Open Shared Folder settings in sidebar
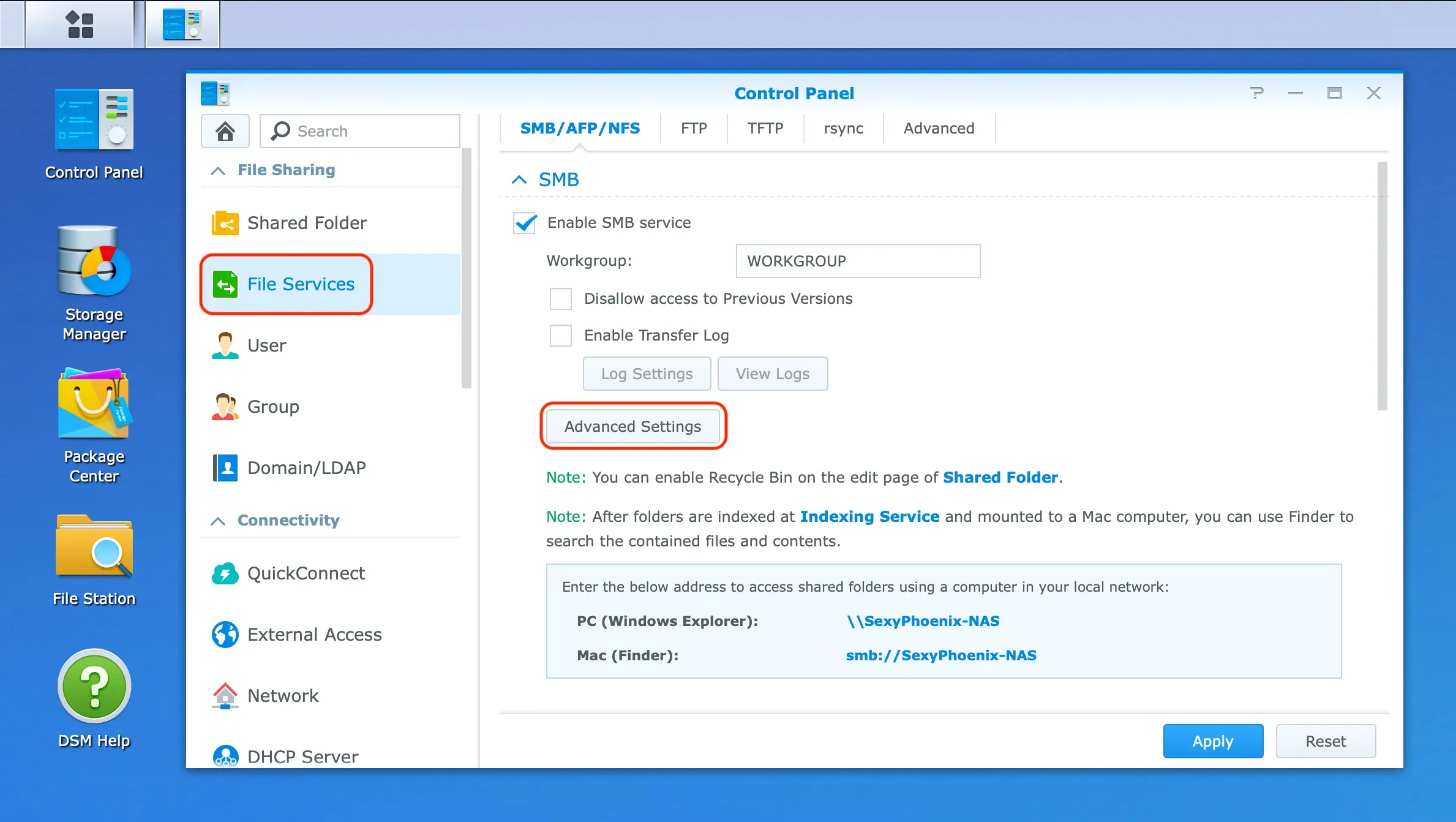The height and width of the screenshot is (822, 1456). (x=307, y=222)
